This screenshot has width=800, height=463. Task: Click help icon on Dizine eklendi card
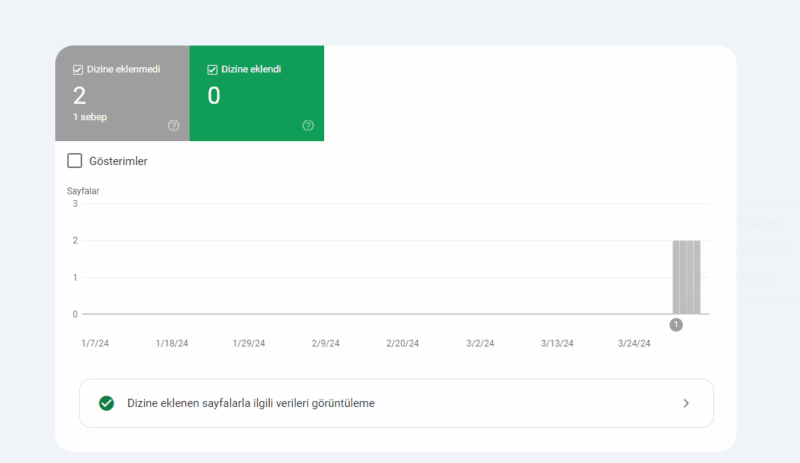click(x=308, y=126)
